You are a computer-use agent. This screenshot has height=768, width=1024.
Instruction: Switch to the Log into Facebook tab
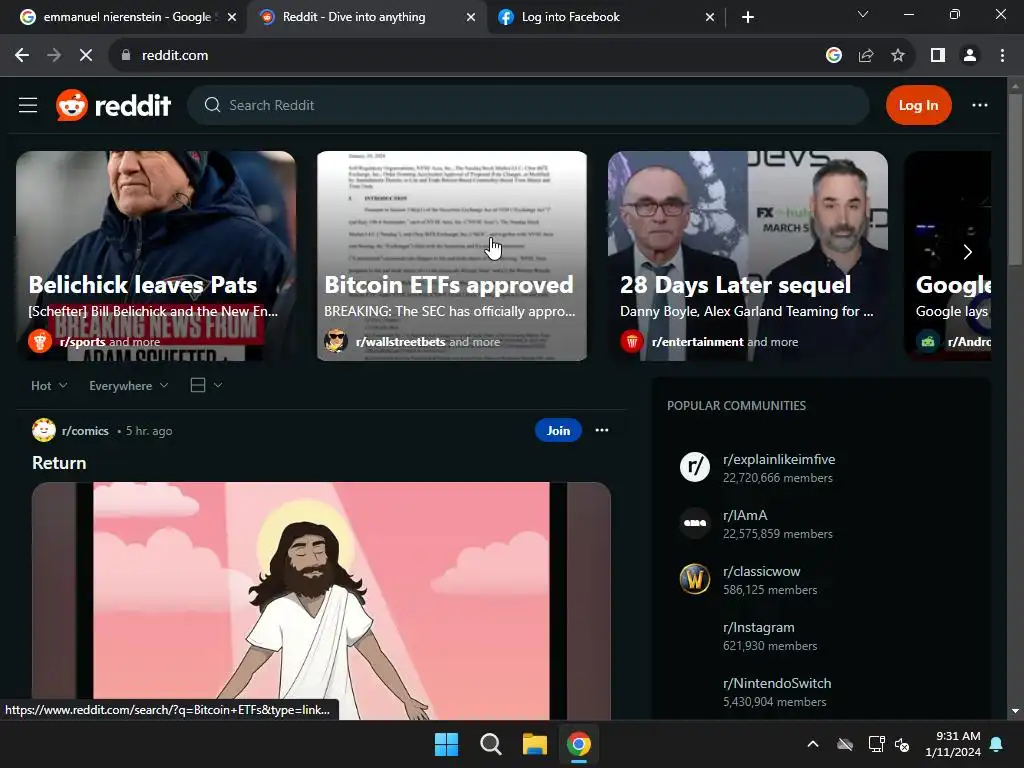[570, 17]
